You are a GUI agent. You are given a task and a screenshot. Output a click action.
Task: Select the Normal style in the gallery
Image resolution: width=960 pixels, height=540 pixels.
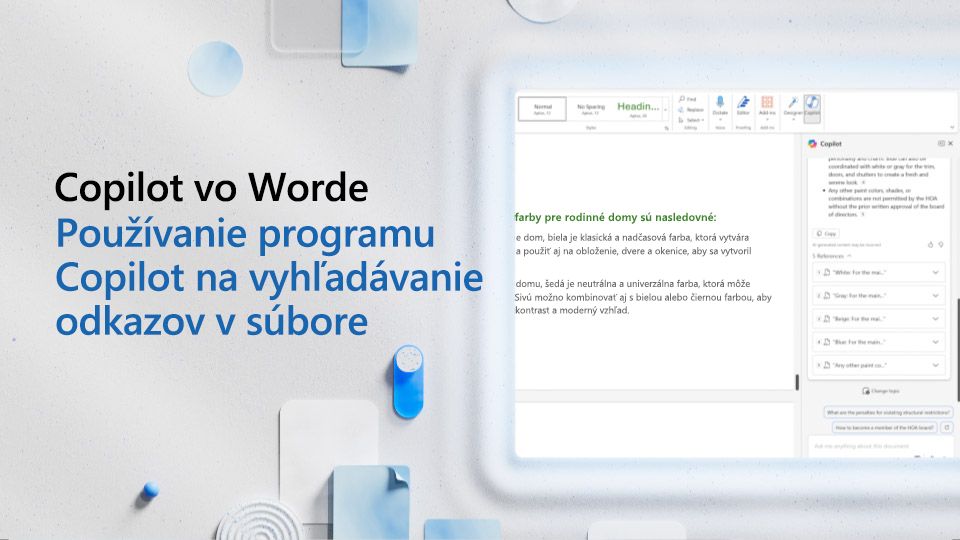pos(542,109)
